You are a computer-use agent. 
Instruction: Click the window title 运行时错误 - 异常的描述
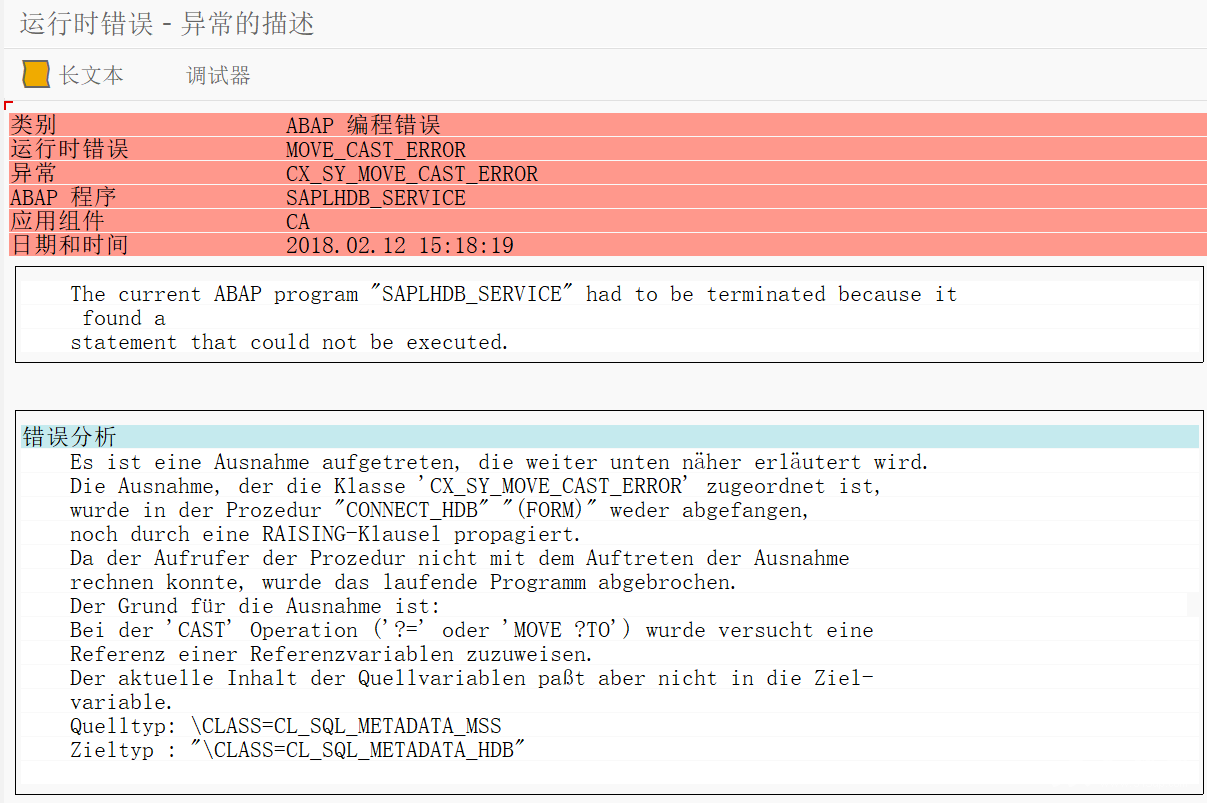tap(167, 24)
